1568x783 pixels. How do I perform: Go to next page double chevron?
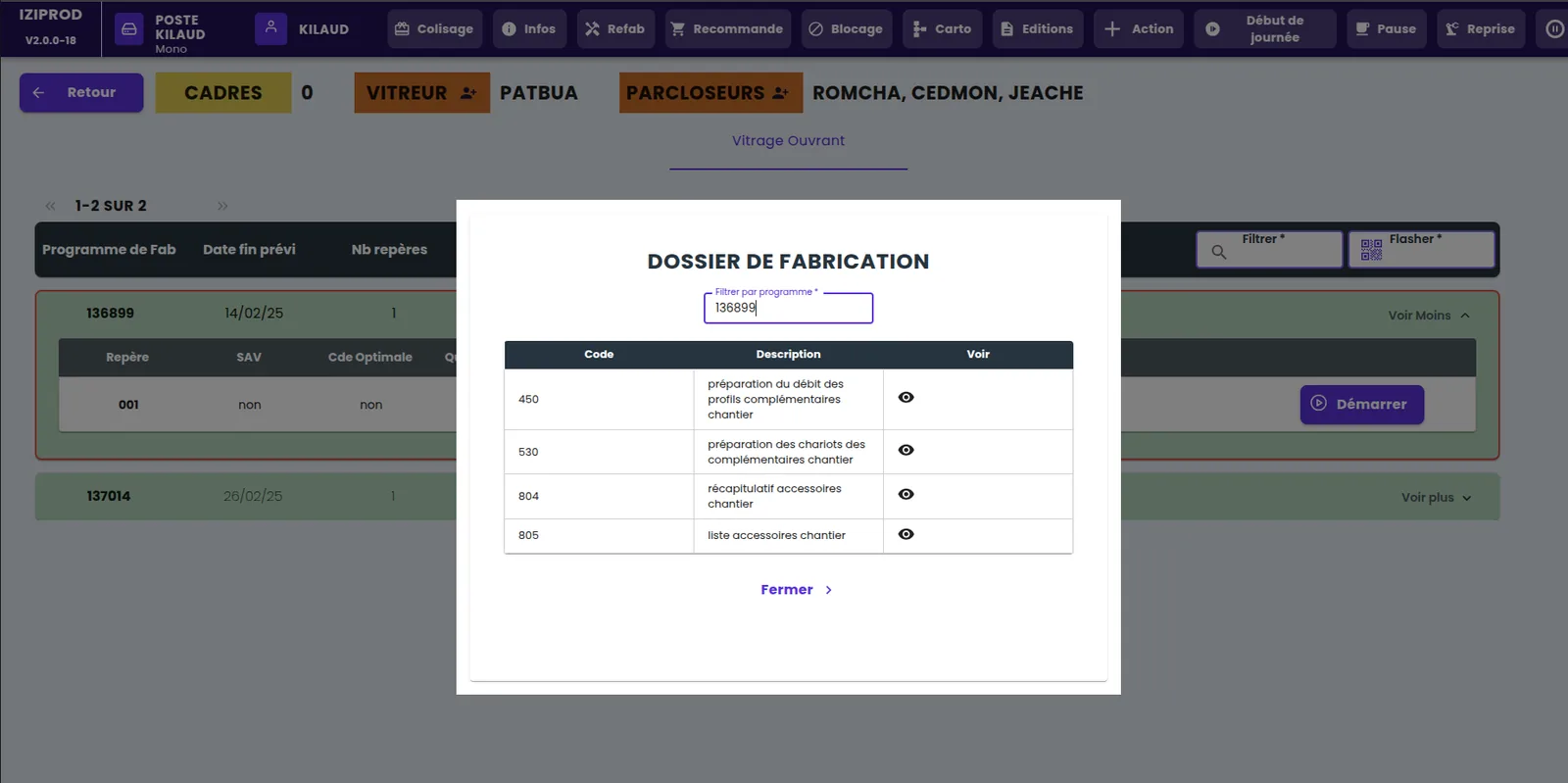[222, 206]
